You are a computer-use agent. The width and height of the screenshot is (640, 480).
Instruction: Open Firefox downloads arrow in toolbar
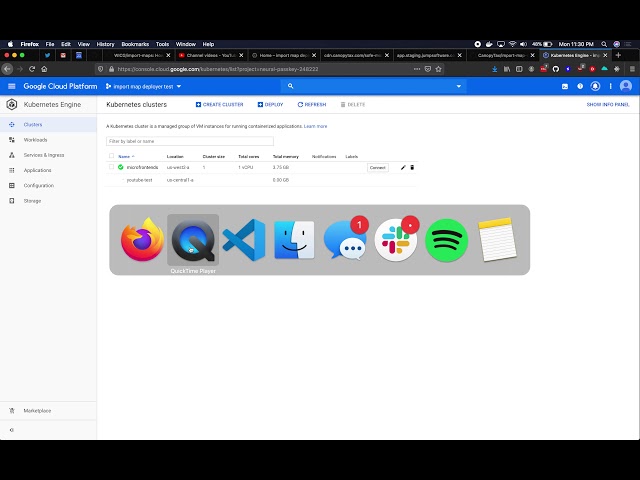pyautogui.click(x=494, y=69)
